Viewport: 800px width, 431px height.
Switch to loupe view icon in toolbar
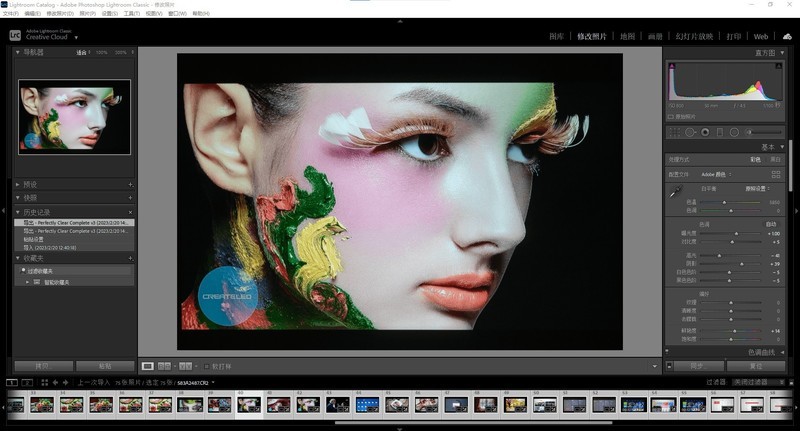point(147,366)
